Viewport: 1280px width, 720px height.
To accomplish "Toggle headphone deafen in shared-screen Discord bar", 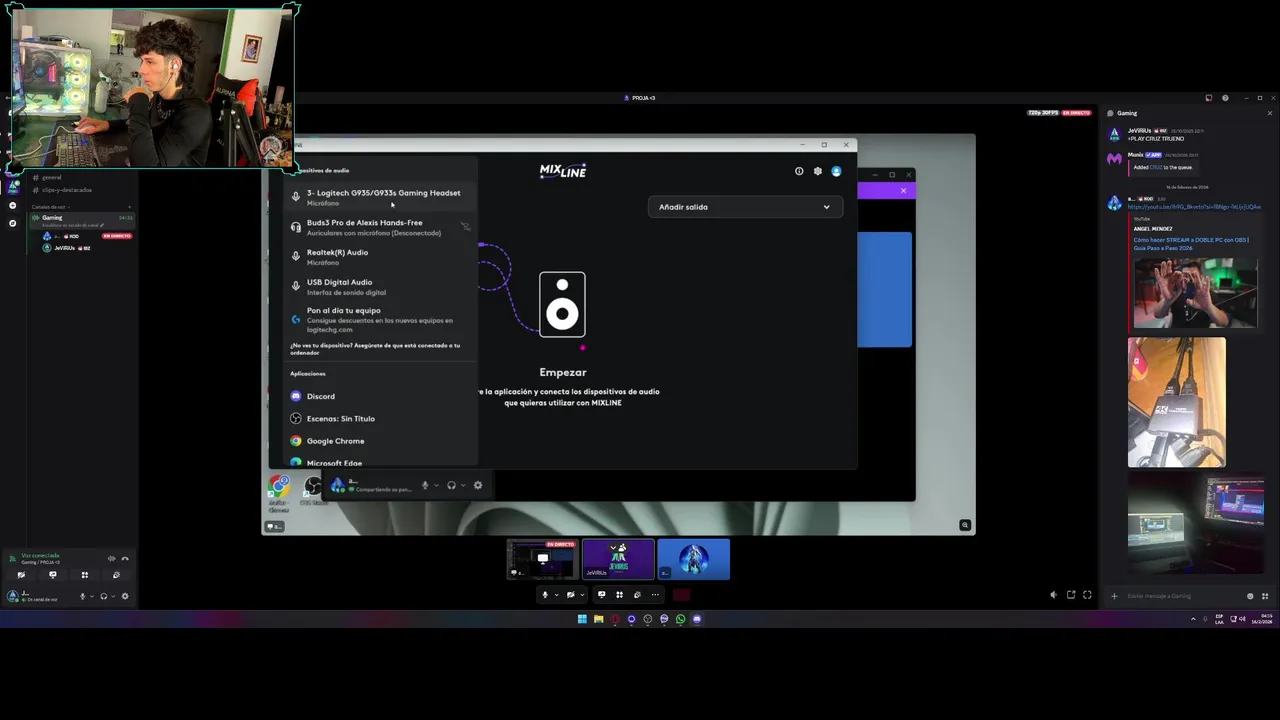I will [451, 485].
